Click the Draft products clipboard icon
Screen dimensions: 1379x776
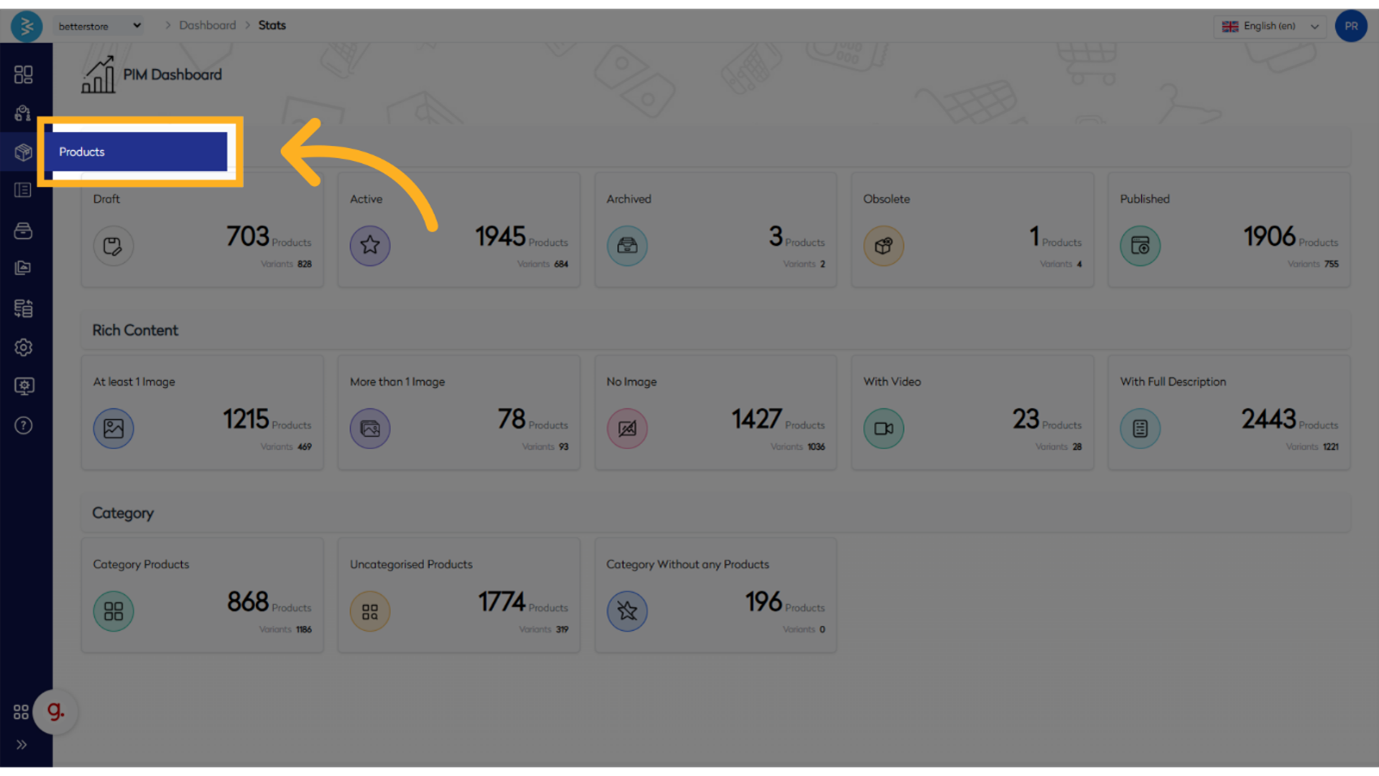[113, 246]
